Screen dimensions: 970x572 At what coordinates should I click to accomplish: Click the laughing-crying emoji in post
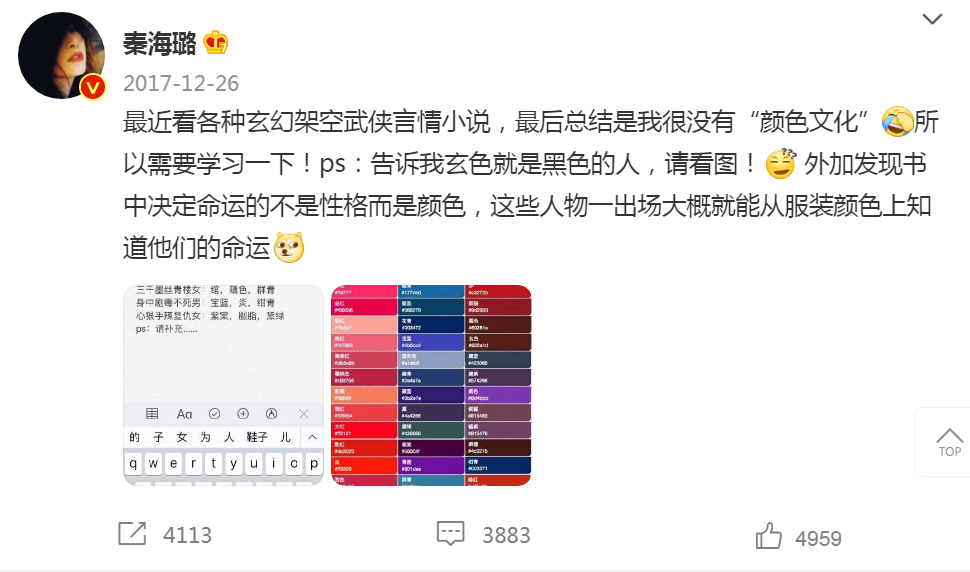898,121
